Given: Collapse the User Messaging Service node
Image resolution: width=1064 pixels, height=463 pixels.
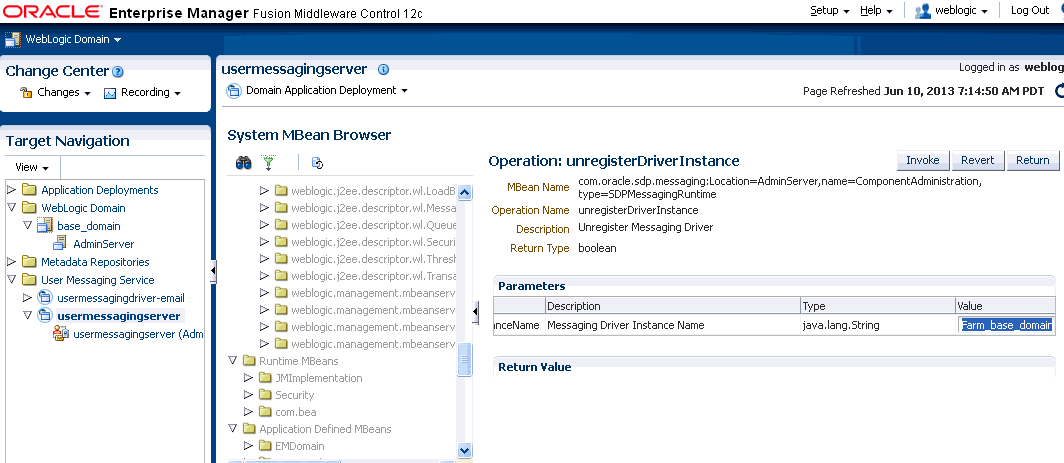Looking at the screenshot, I should point(11,280).
